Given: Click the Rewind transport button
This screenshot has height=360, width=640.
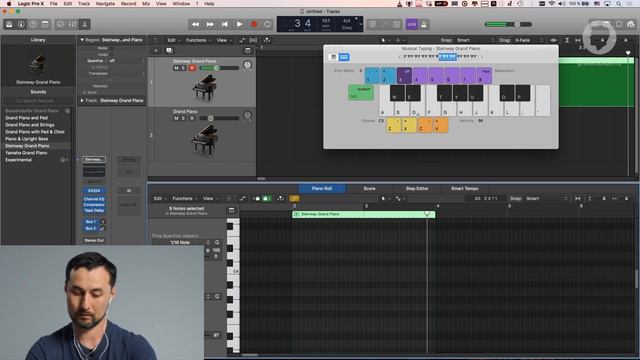Looking at the screenshot, I should tap(196, 24).
